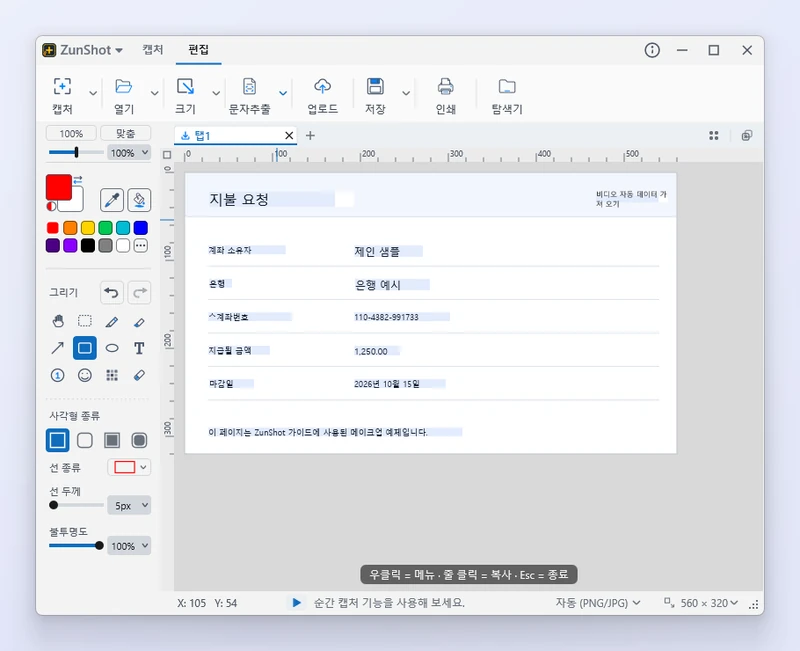Screen dimensions: 800x651
Task: Select the text T tool
Action: tap(139, 348)
